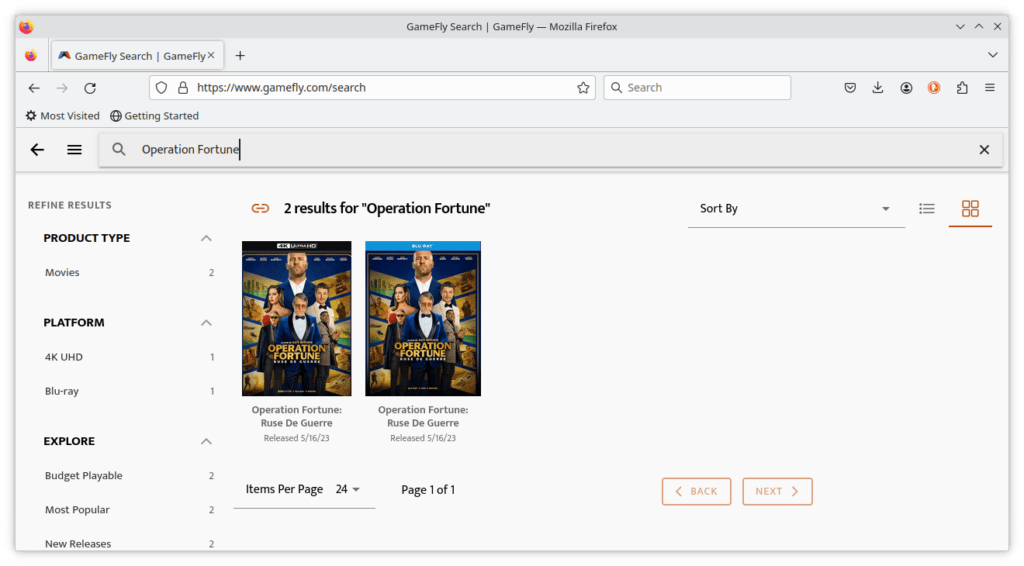Filter by Movies product type
1024x566 pixels.
click(62, 272)
